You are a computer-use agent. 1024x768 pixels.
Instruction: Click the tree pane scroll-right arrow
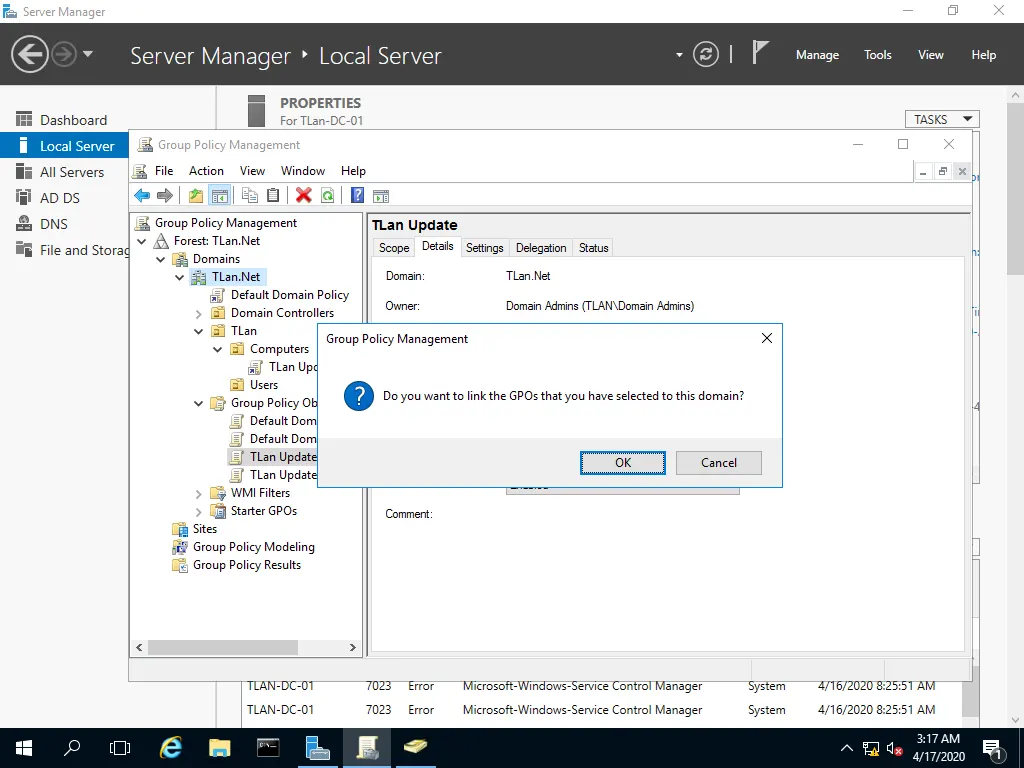tap(353, 647)
